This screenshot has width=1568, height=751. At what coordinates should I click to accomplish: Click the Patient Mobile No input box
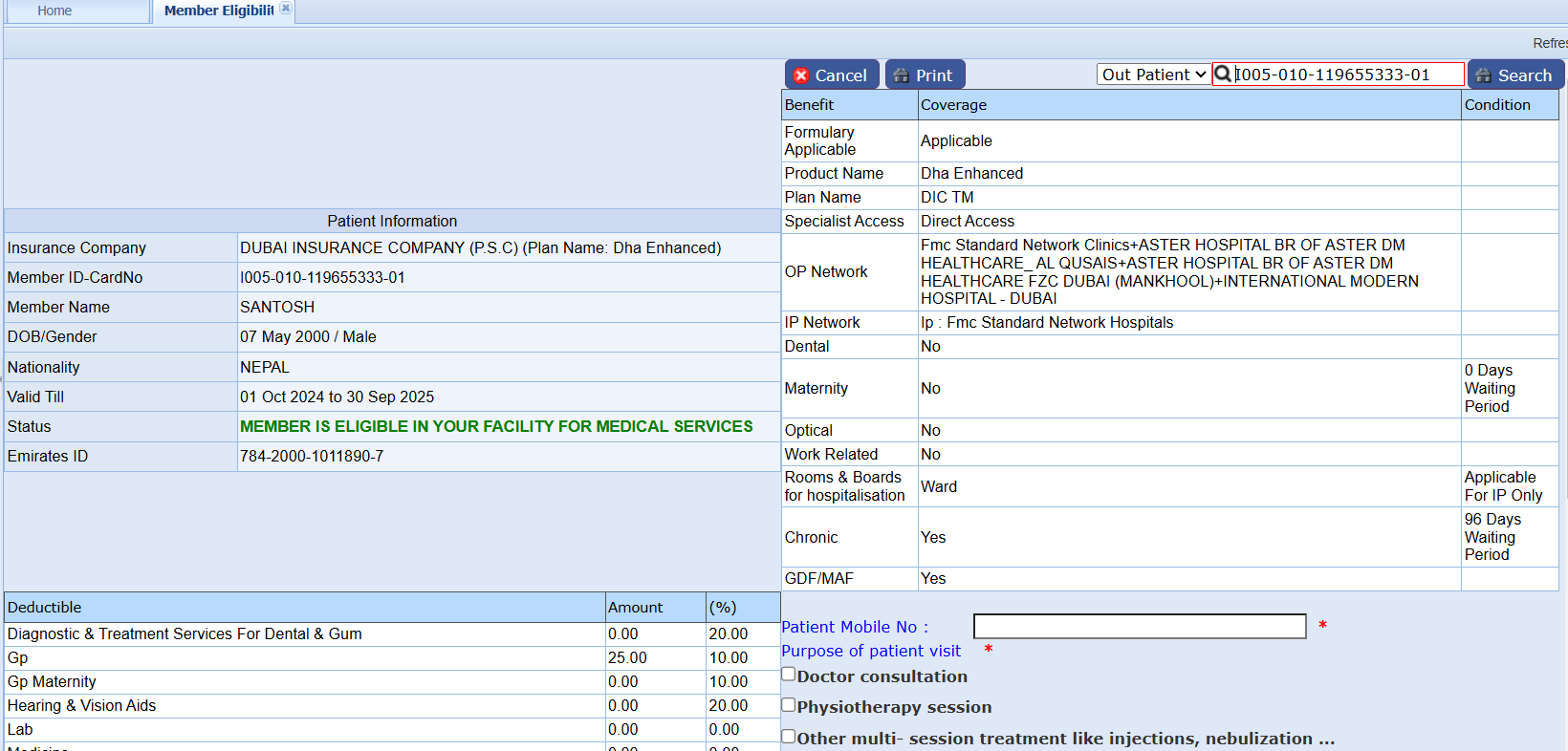tap(1139, 627)
